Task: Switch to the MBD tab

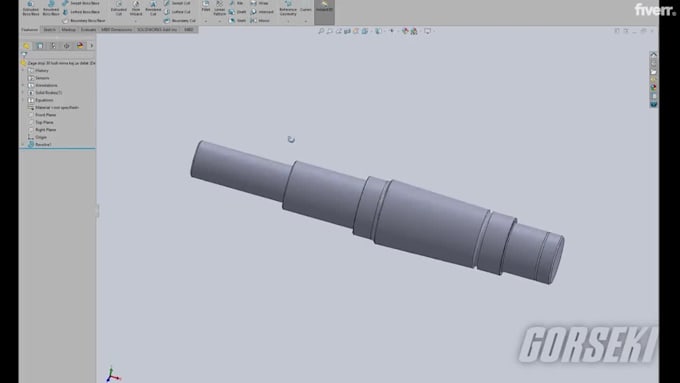Action: pyautogui.click(x=189, y=29)
